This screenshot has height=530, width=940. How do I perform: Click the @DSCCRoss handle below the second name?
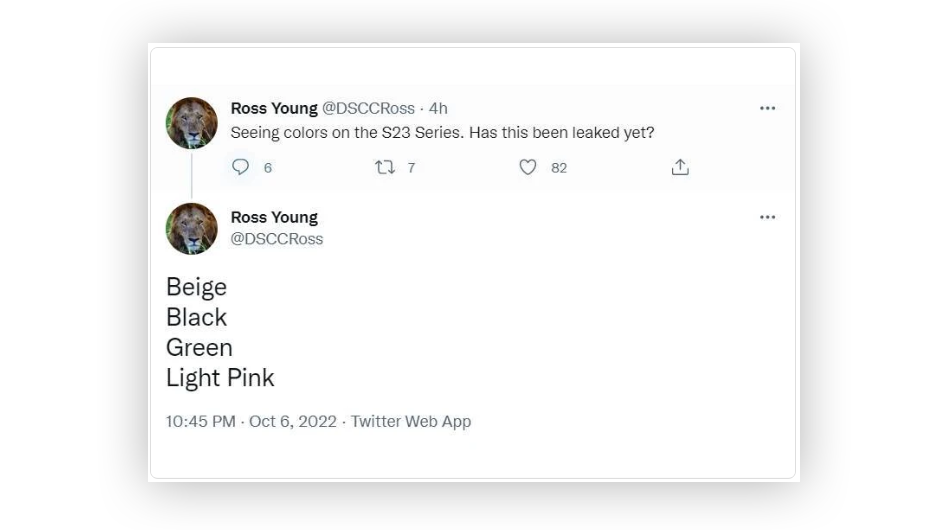coord(277,239)
